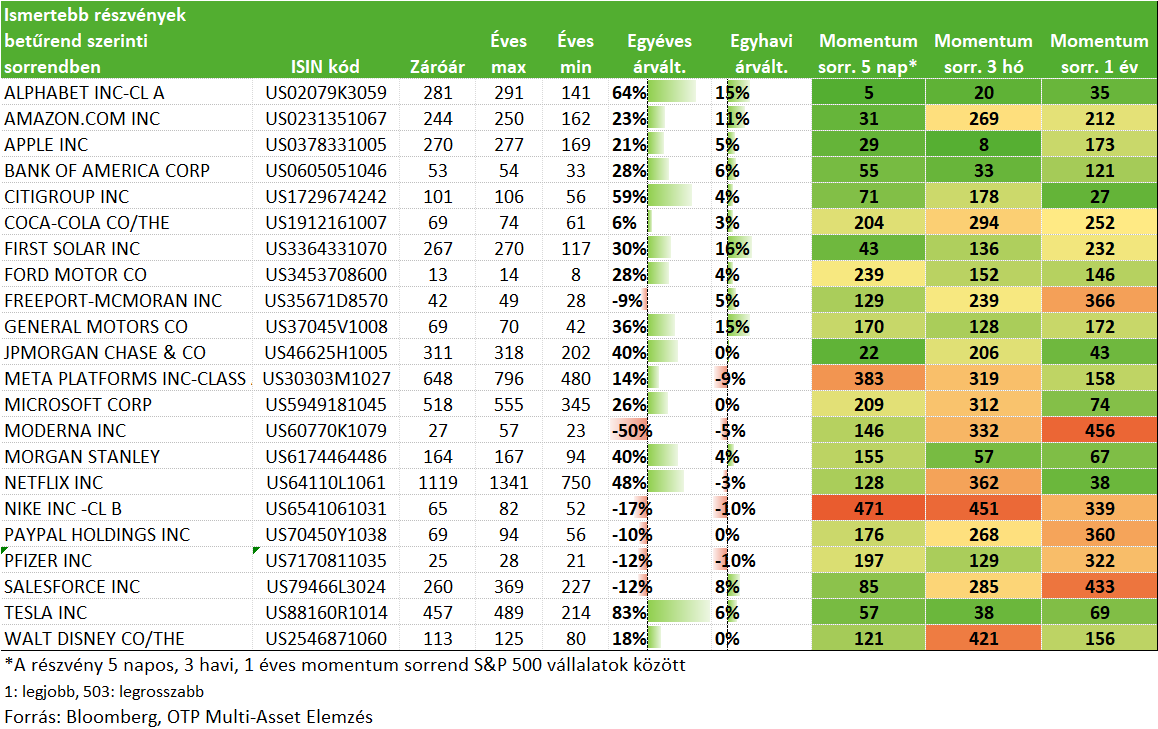
Task: Click Apple's green 8 three-month momentum cell
Action: (984, 144)
